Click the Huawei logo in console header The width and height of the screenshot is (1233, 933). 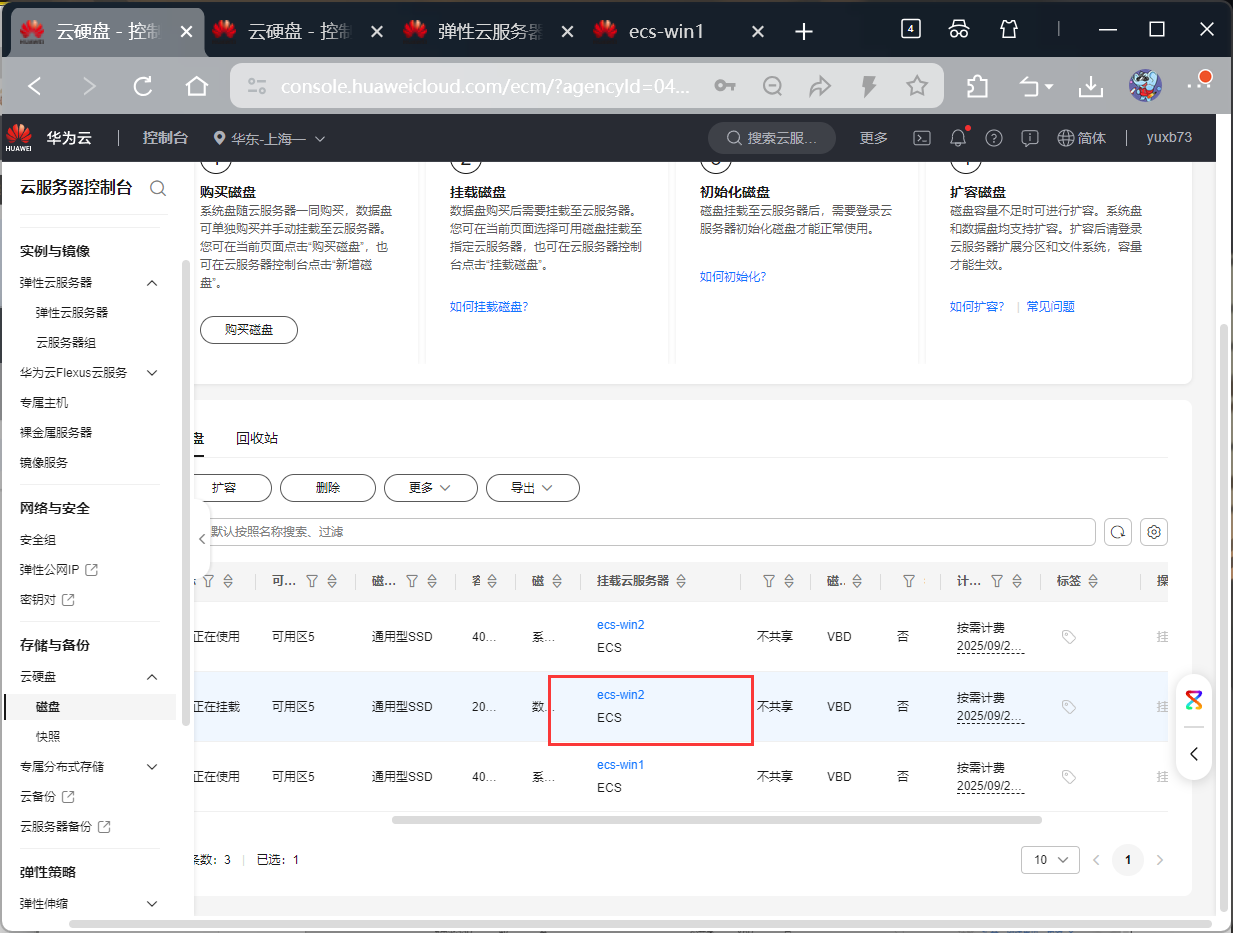click(19, 138)
